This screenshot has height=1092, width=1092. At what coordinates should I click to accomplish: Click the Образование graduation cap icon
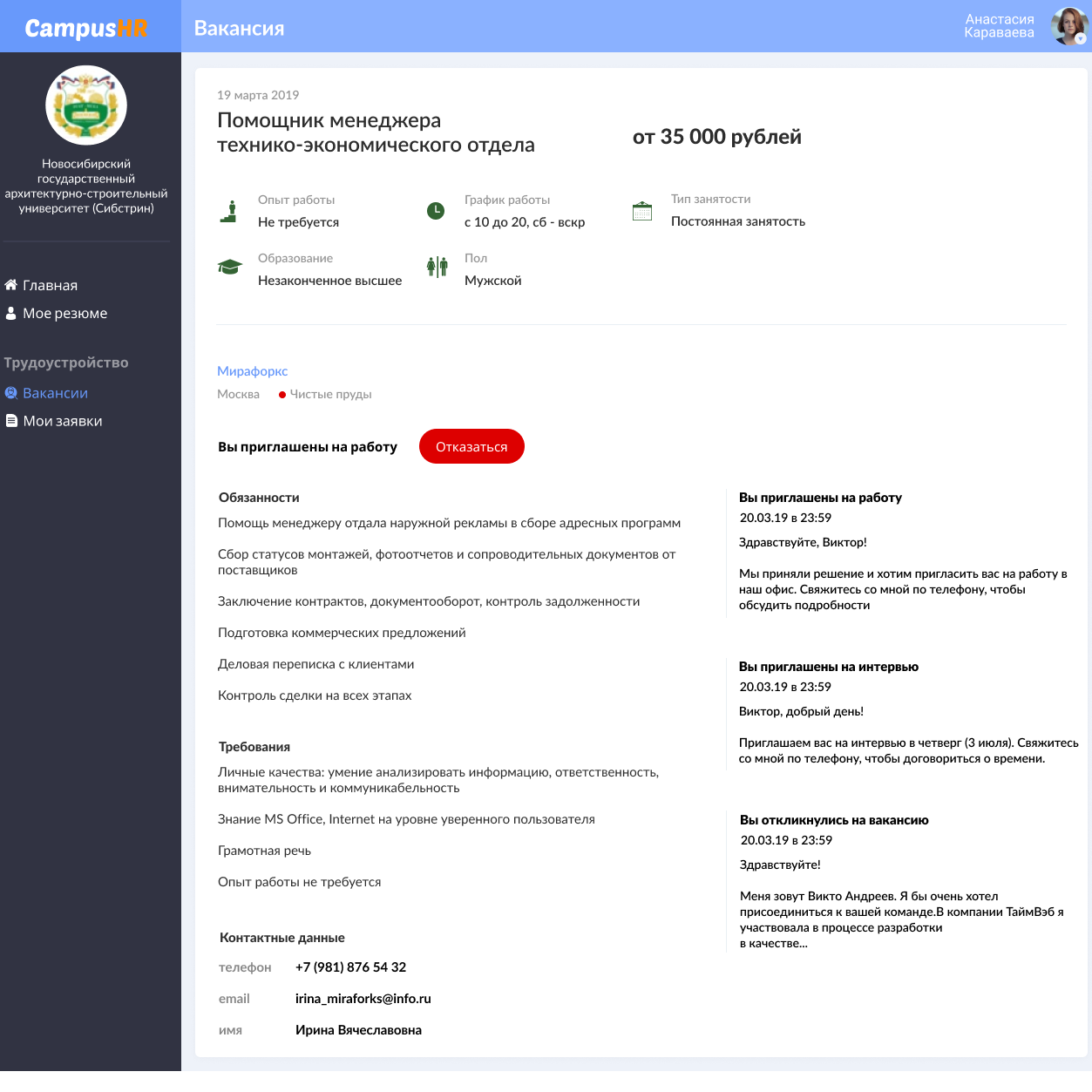click(x=229, y=267)
